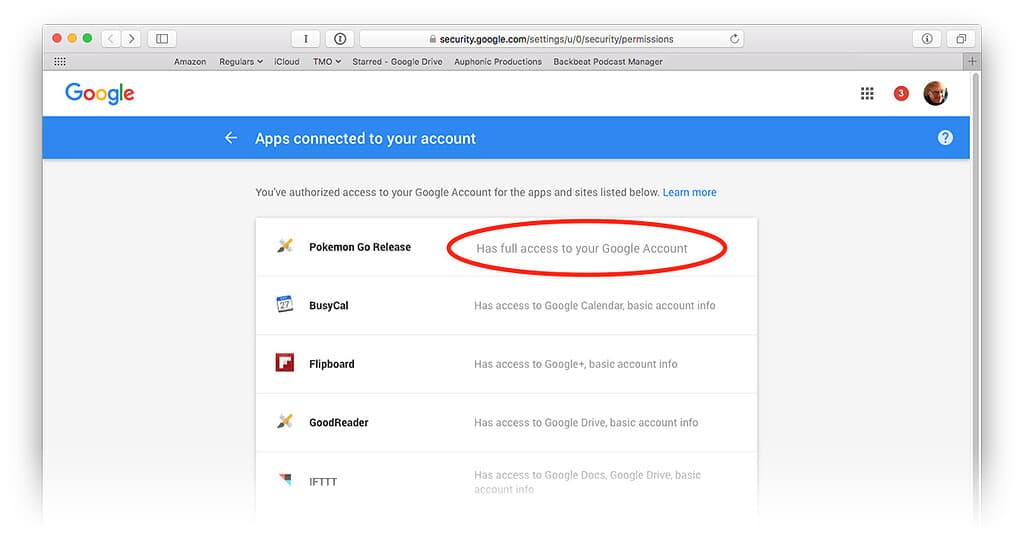
Task: Click the Instapaper "I" extension button
Action: [x=305, y=39]
